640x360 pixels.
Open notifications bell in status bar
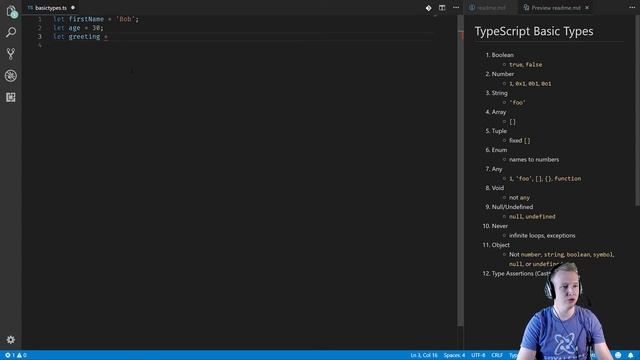coord(631,355)
